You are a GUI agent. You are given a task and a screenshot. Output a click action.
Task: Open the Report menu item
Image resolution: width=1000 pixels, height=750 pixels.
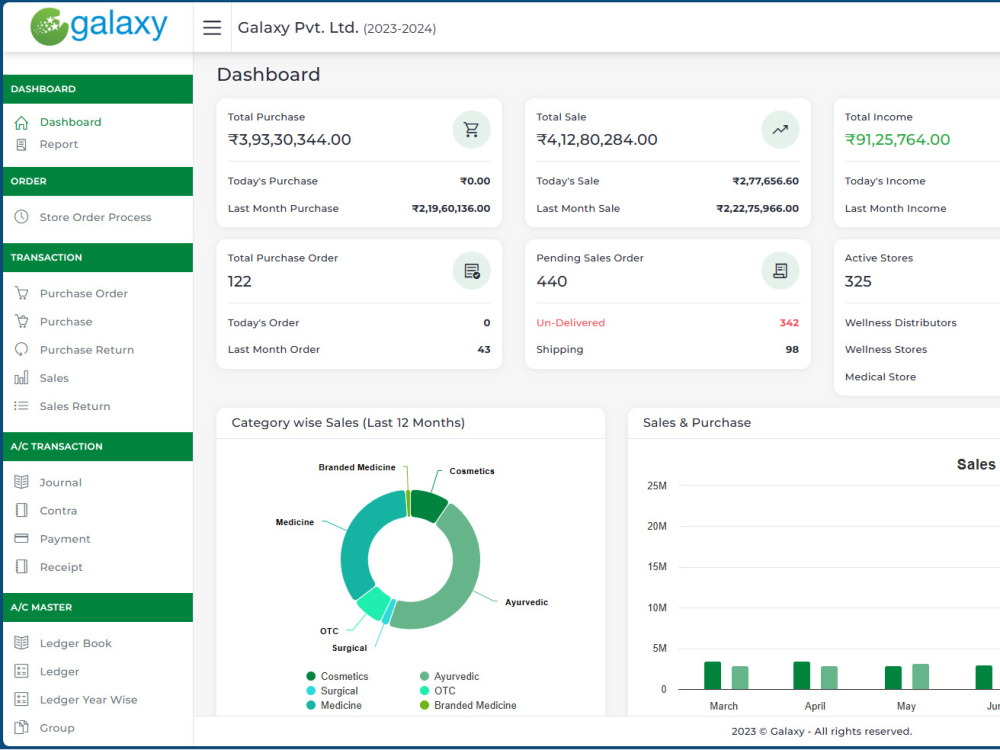pyautogui.click(x=59, y=145)
